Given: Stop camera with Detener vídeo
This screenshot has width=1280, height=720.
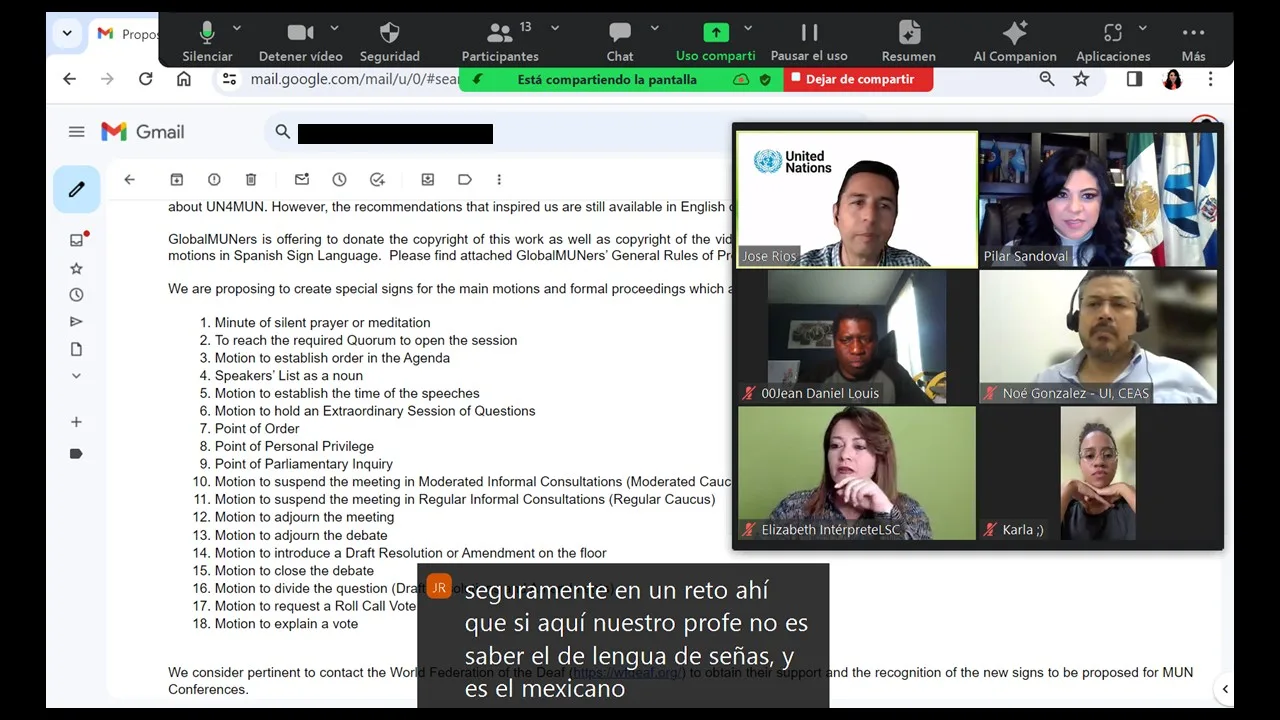Looking at the screenshot, I should (x=300, y=41).
